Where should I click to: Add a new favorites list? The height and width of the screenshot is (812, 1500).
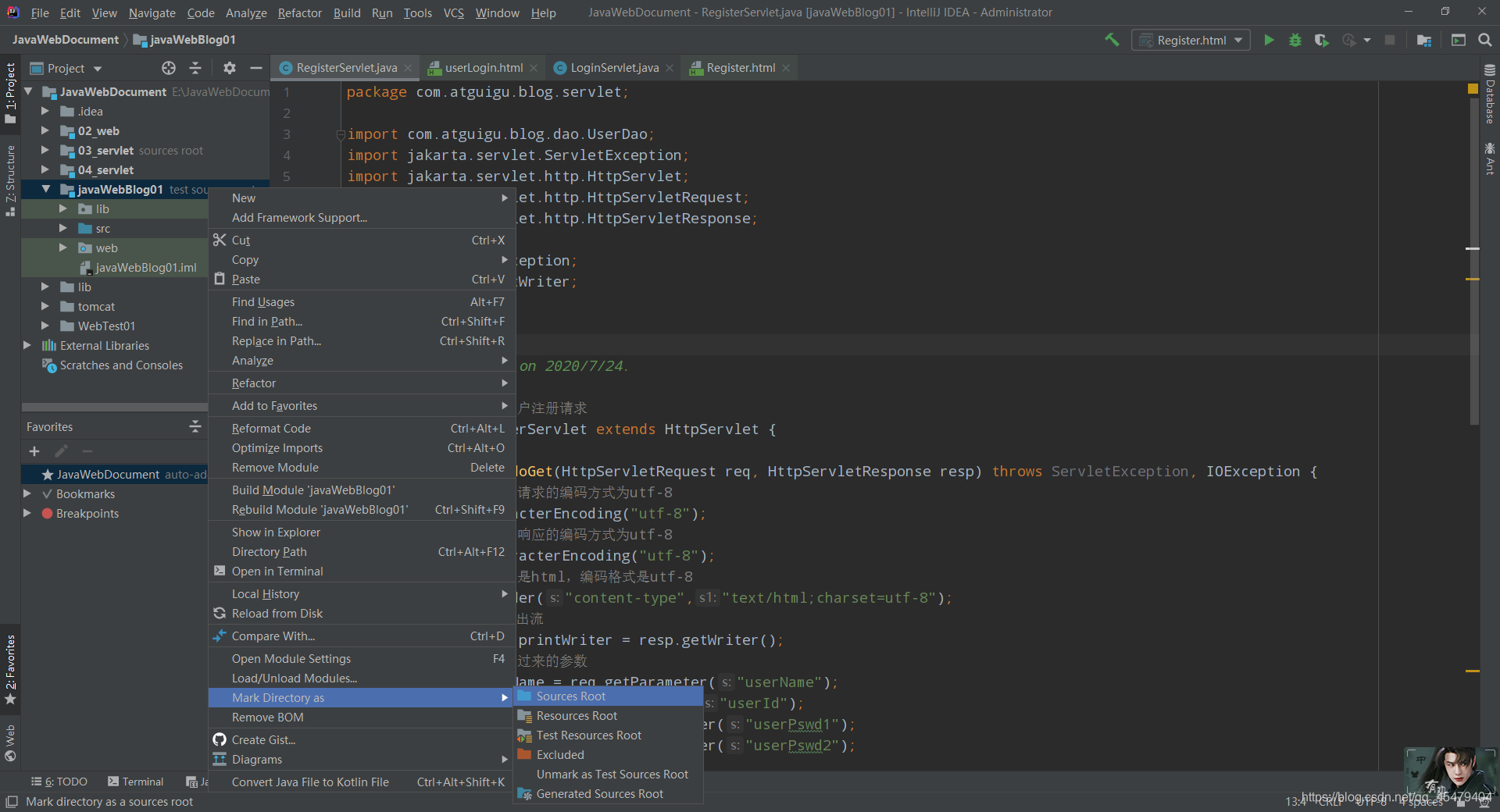[34, 451]
